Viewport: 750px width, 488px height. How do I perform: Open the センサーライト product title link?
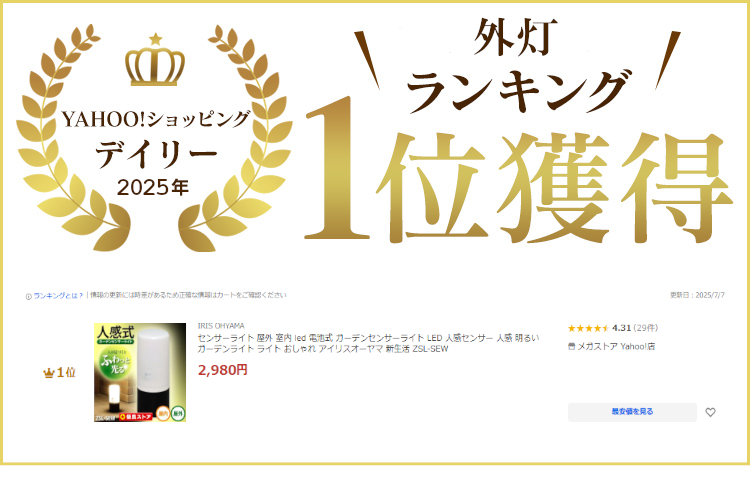tap(368, 344)
